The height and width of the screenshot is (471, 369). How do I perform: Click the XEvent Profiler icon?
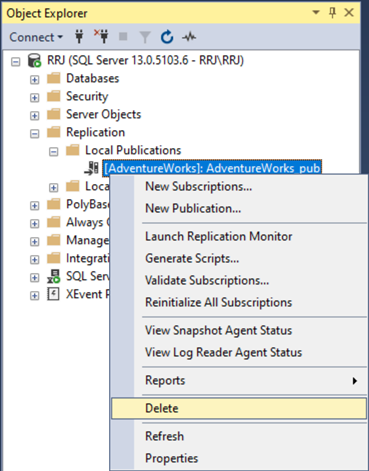point(53,294)
